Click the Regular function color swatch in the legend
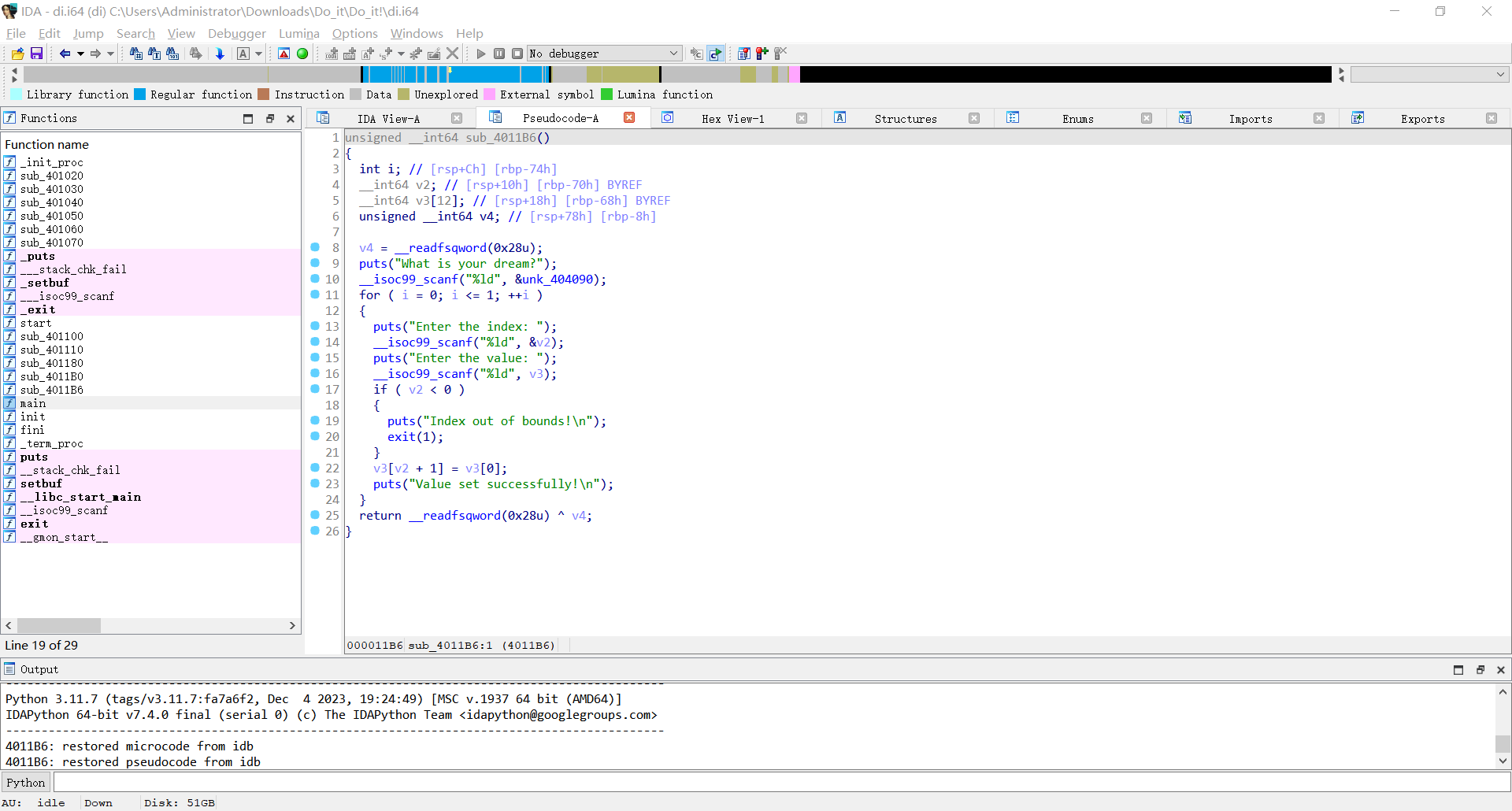1512x811 pixels. pos(139,94)
